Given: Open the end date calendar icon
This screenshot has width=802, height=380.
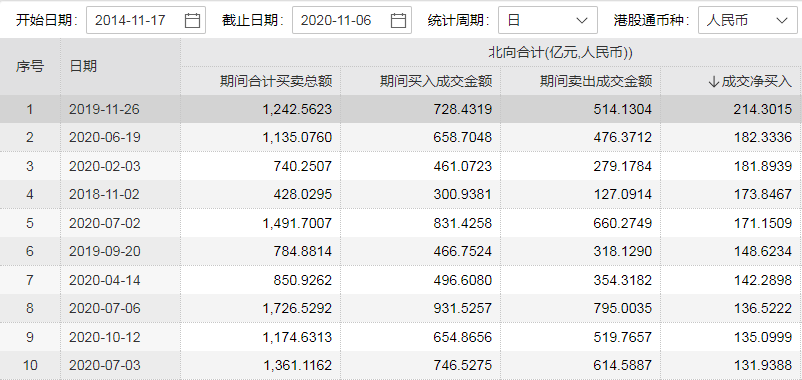Looking at the screenshot, I should (398, 20).
